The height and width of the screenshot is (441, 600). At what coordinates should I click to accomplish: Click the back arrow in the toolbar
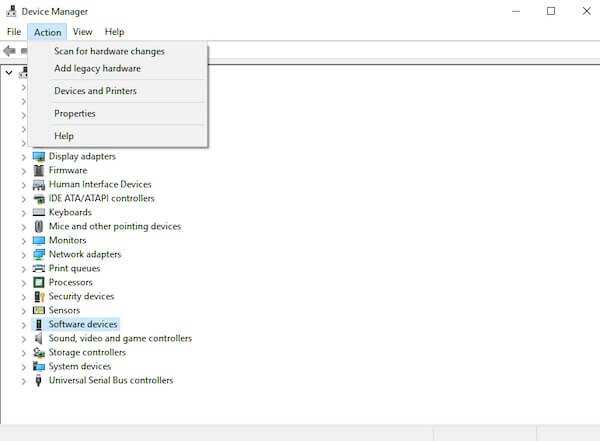pyautogui.click(x=9, y=51)
